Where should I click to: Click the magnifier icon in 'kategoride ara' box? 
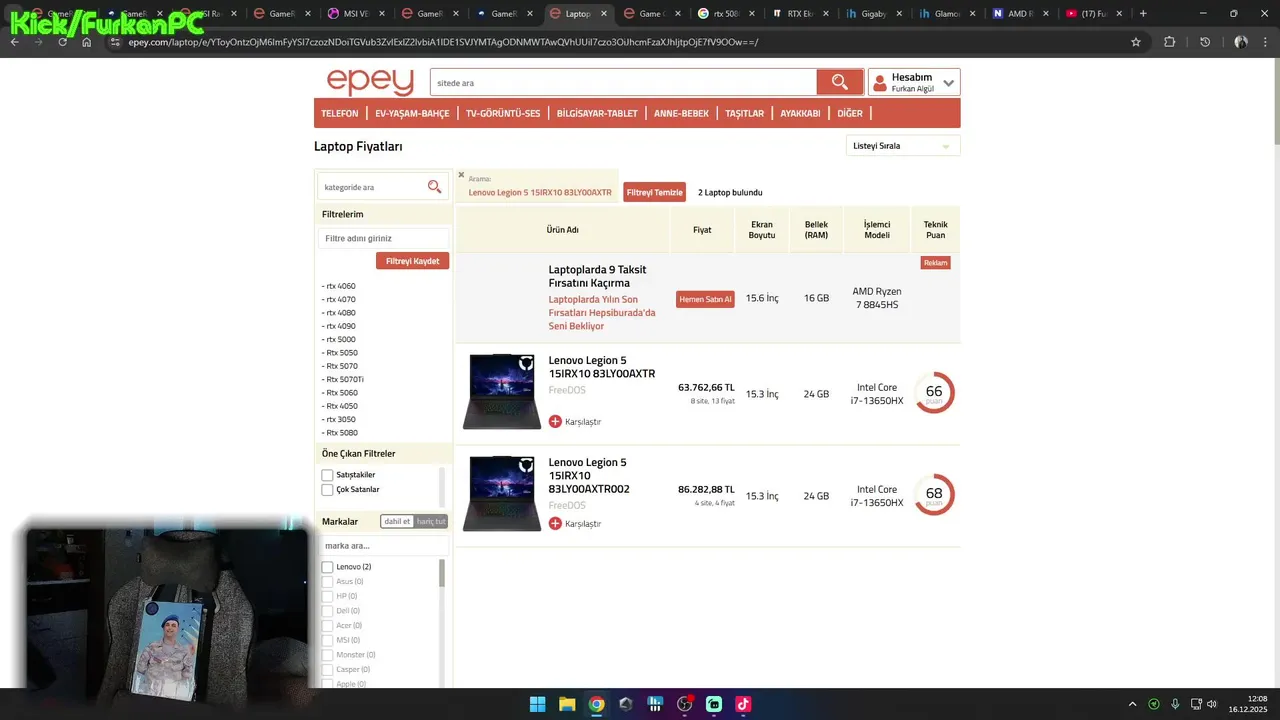pyautogui.click(x=434, y=187)
